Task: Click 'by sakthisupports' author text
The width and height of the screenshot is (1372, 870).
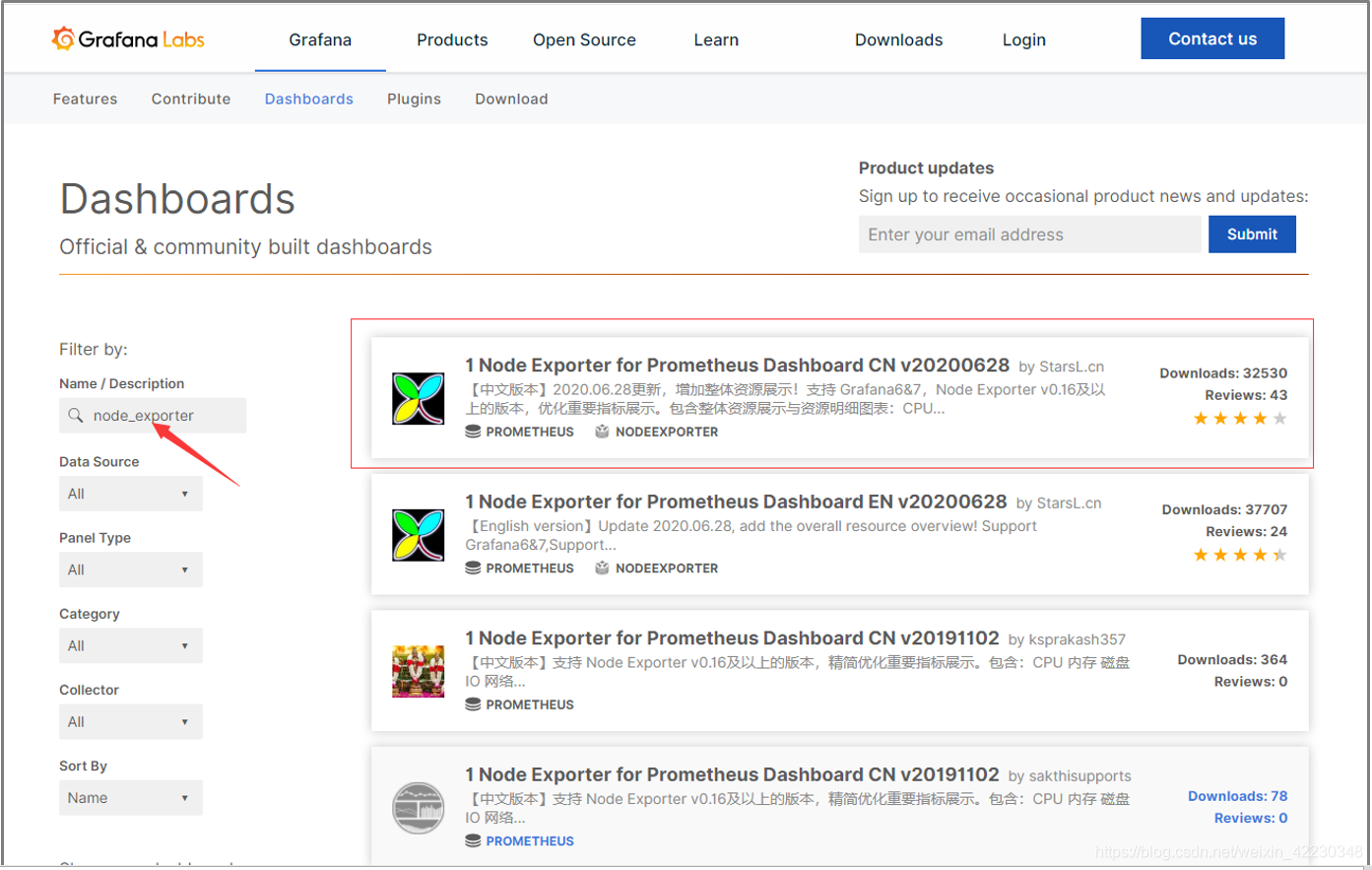Action: [x=1070, y=776]
